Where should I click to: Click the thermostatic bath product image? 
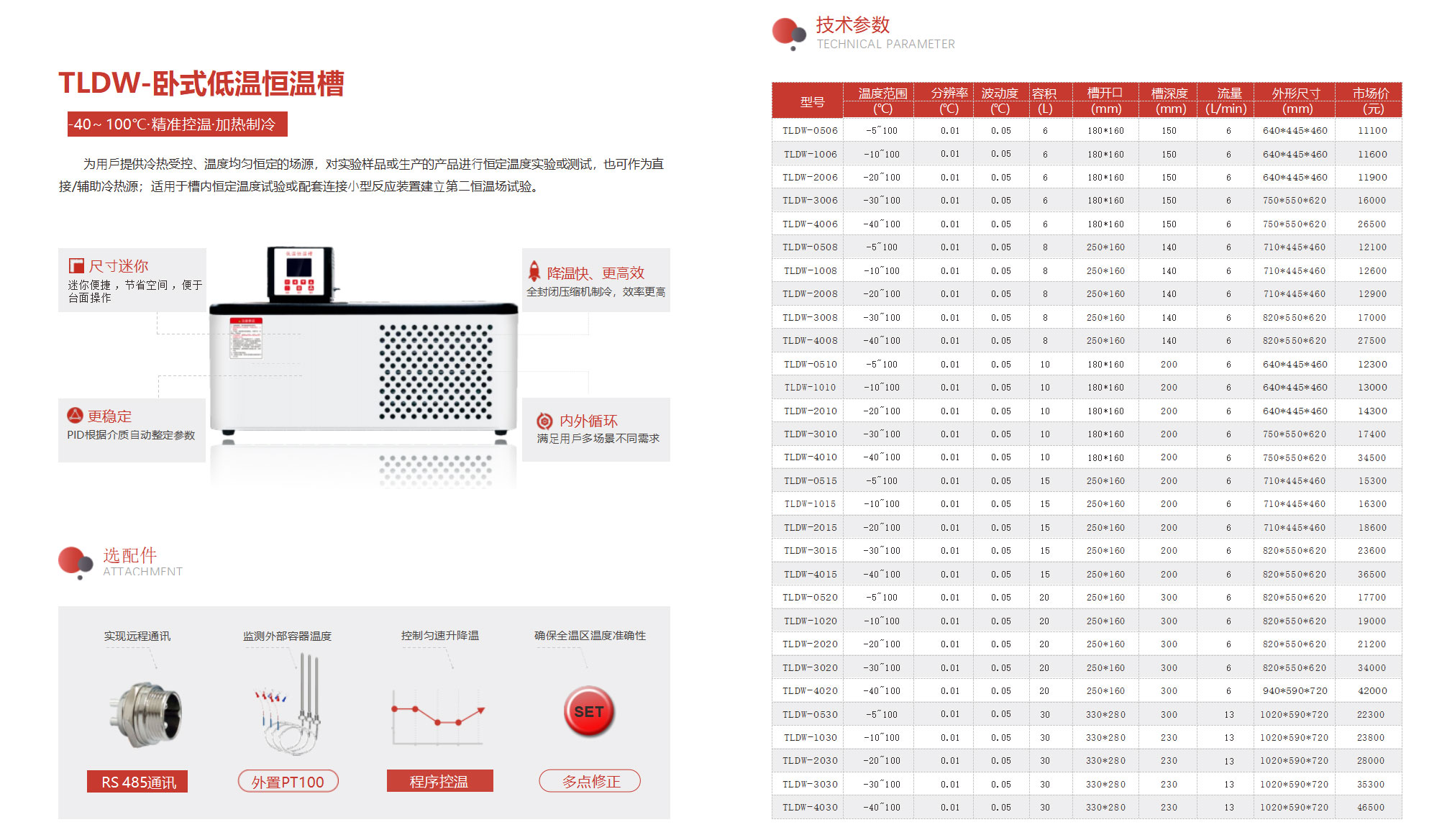click(363, 345)
